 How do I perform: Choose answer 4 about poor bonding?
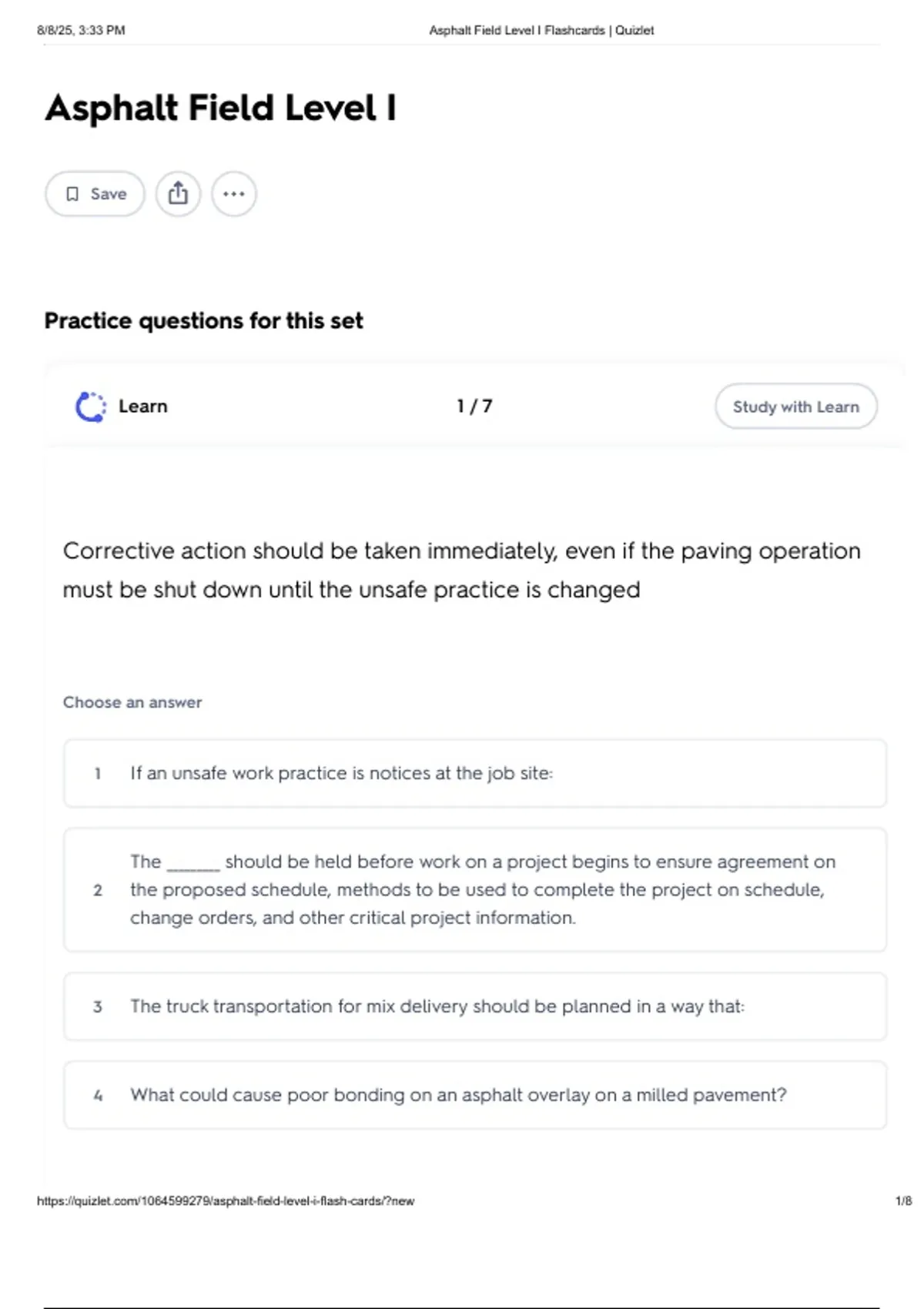pyautogui.click(x=475, y=1095)
